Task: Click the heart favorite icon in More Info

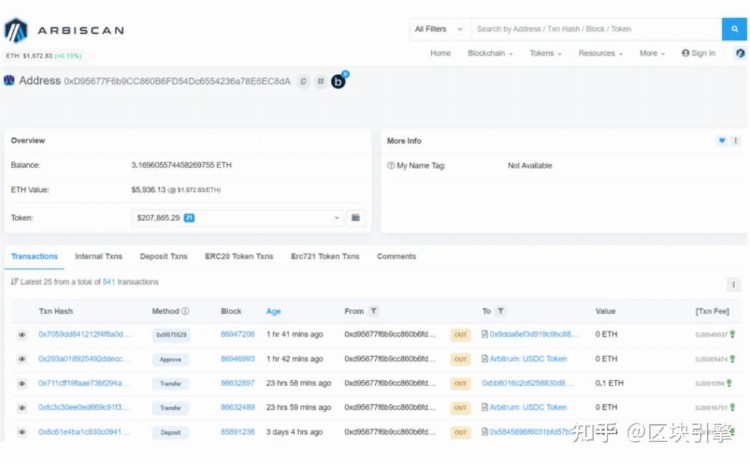Action: [722, 141]
